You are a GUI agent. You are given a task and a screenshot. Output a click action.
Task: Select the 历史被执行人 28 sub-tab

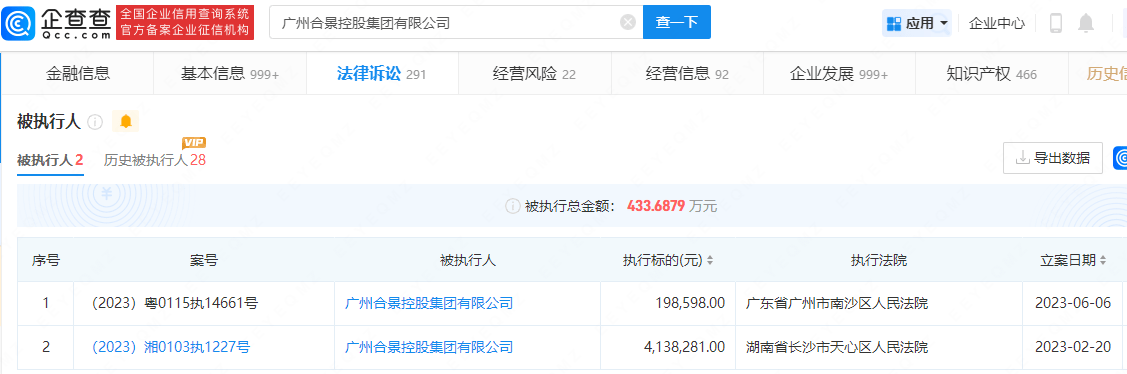155,160
